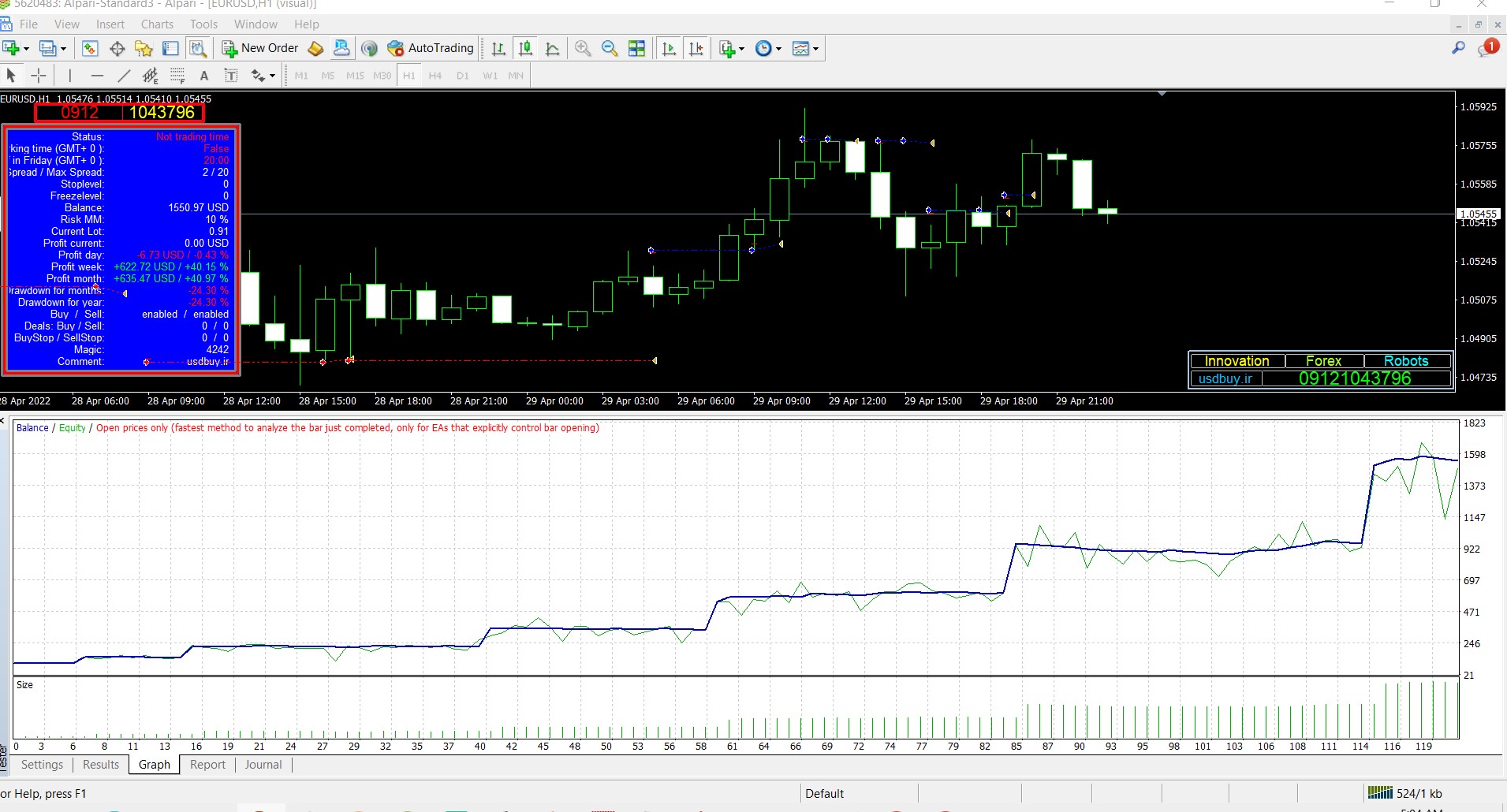Viewport: 1507px width, 812px height.
Task: Switch timeframe to M15
Action: 356,76
